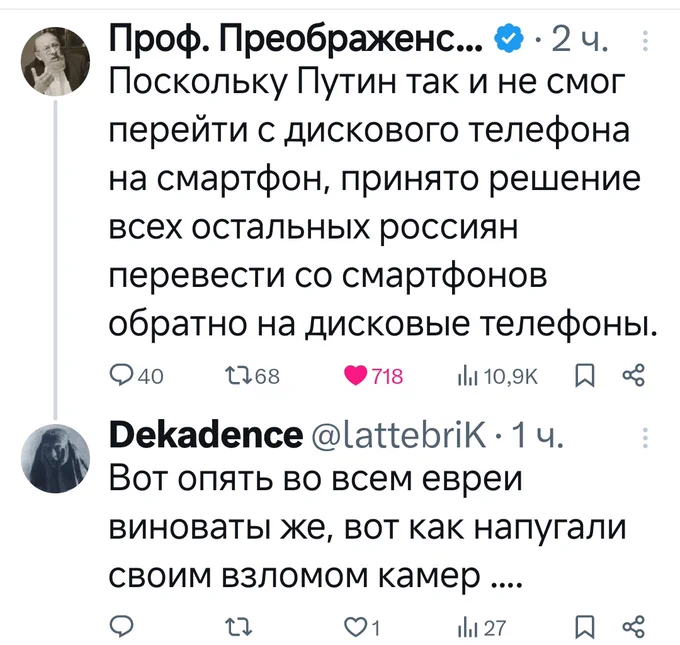View analytics showing 27 views
The height and width of the screenshot is (645, 680).
coord(464,626)
